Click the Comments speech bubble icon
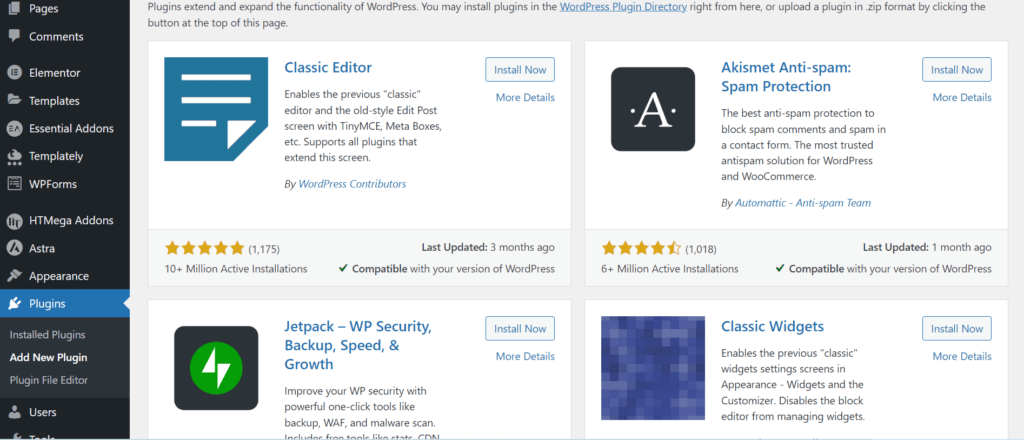 point(14,36)
